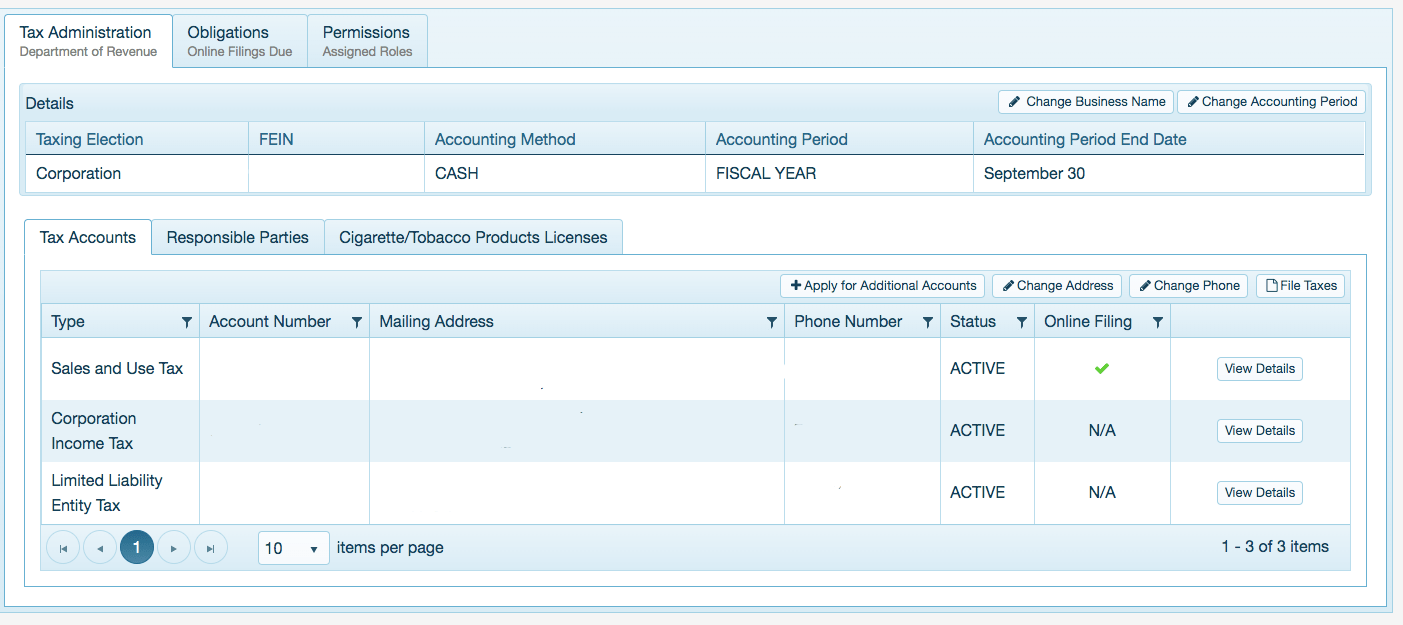Open the Online Filing column filter icon

point(1157,322)
